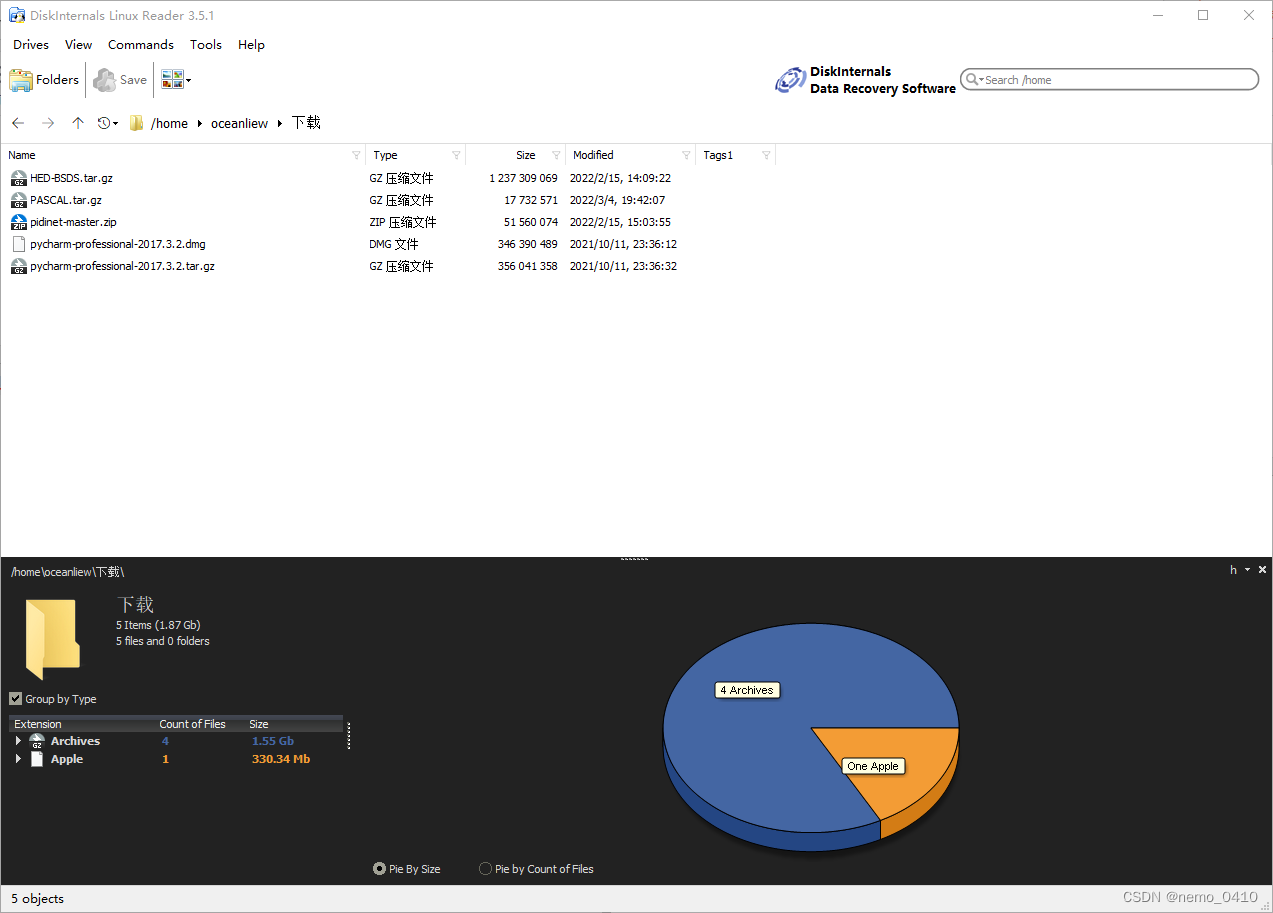This screenshot has width=1273, height=913.
Task: Select the PASCAL.tar.gz archive icon
Action: tap(19, 200)
